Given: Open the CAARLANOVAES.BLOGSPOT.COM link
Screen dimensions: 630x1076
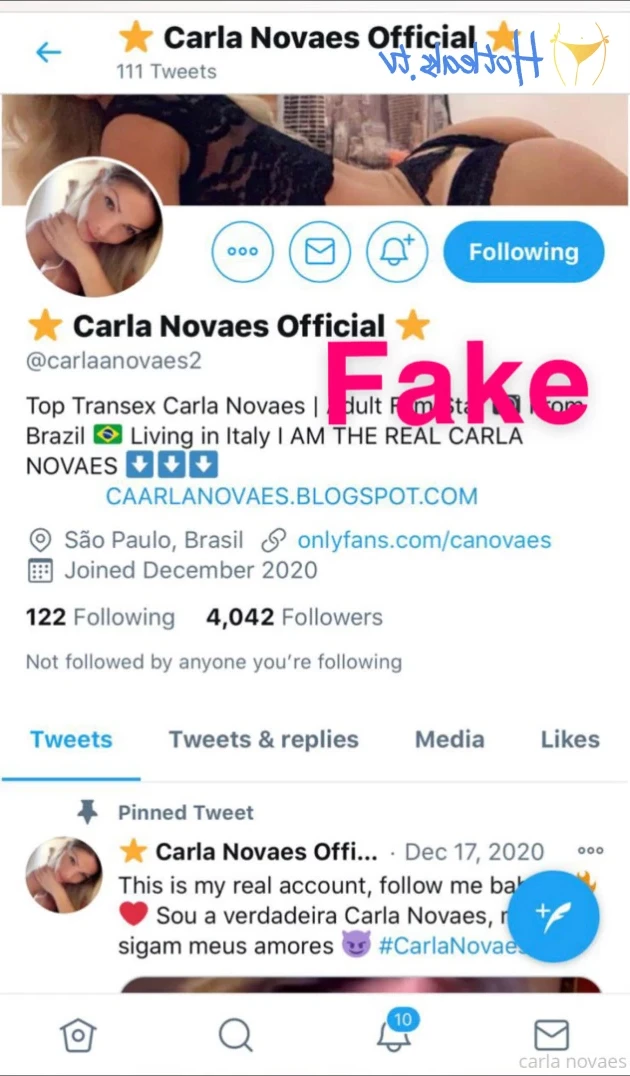Looking at the screenshot, I should (x=292, y=495).
